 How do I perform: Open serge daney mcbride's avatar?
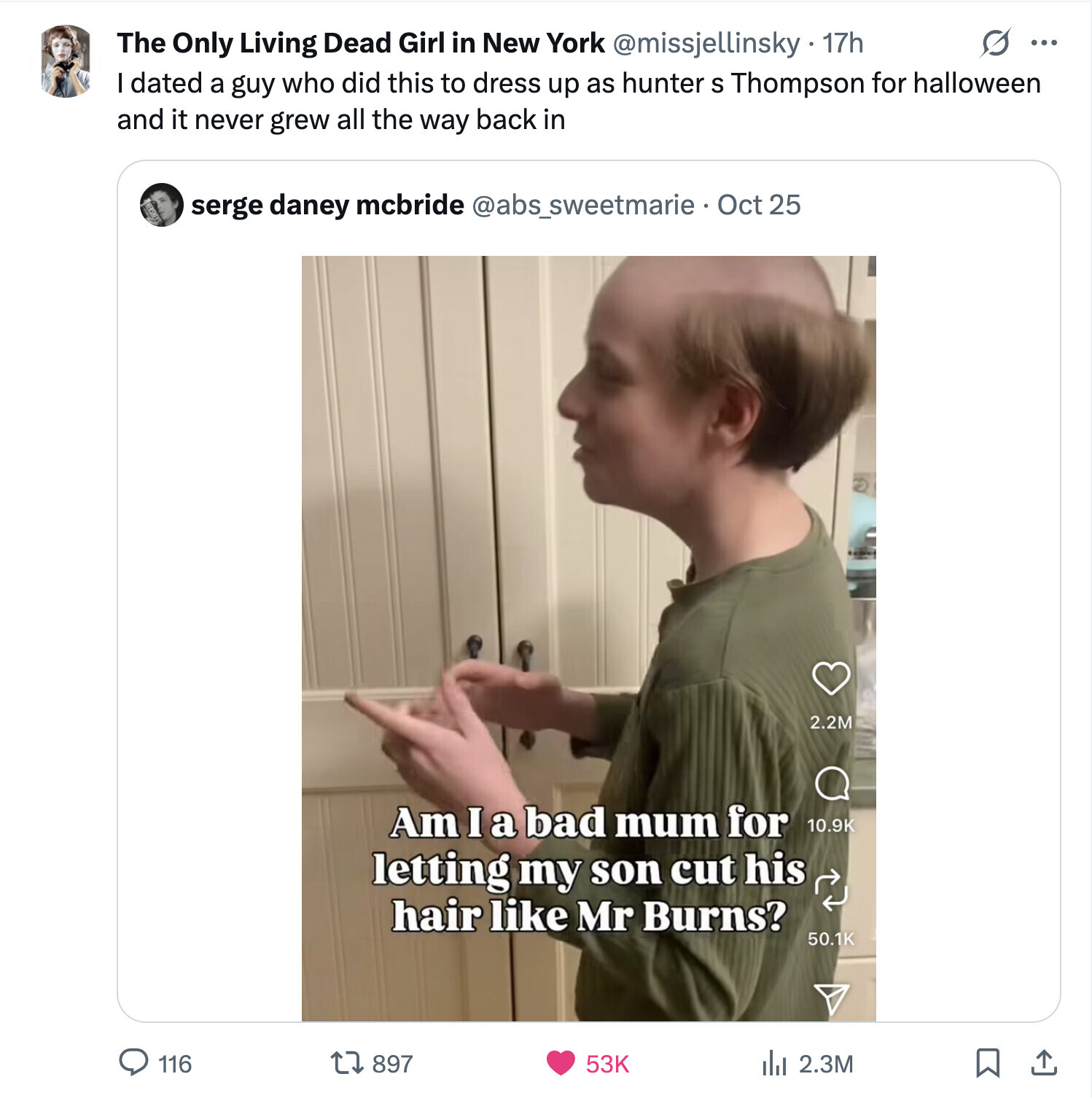pos(161,205)
